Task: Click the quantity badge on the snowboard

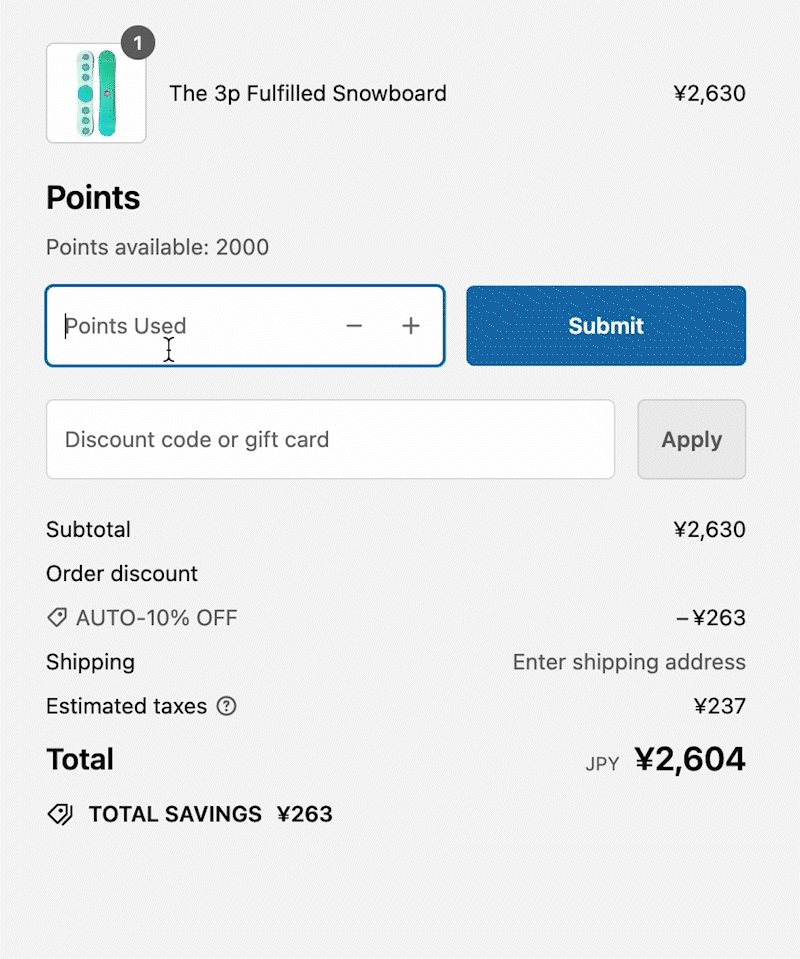Action: click(138, 43)
